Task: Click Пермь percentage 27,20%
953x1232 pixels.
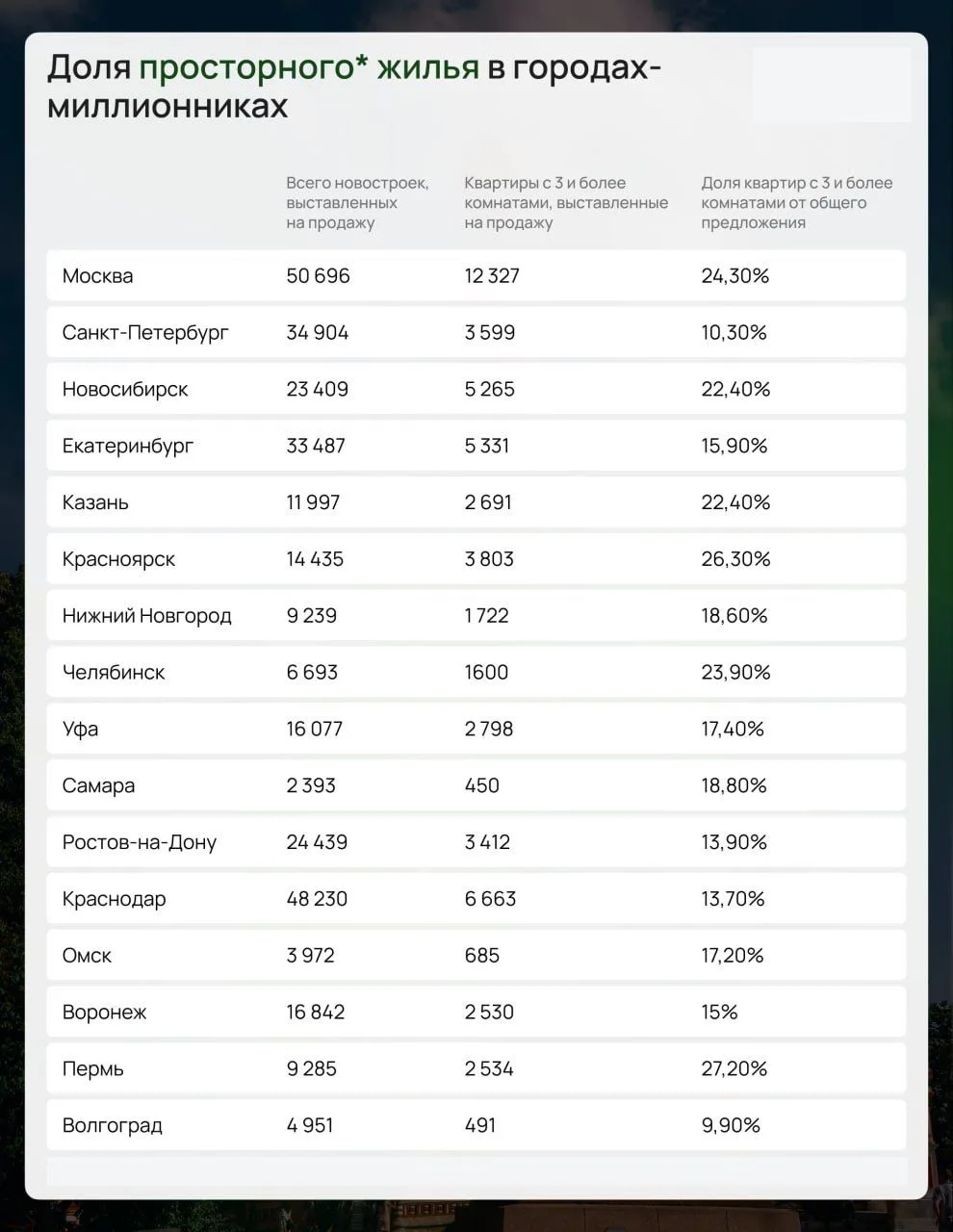Action: 734,1068
